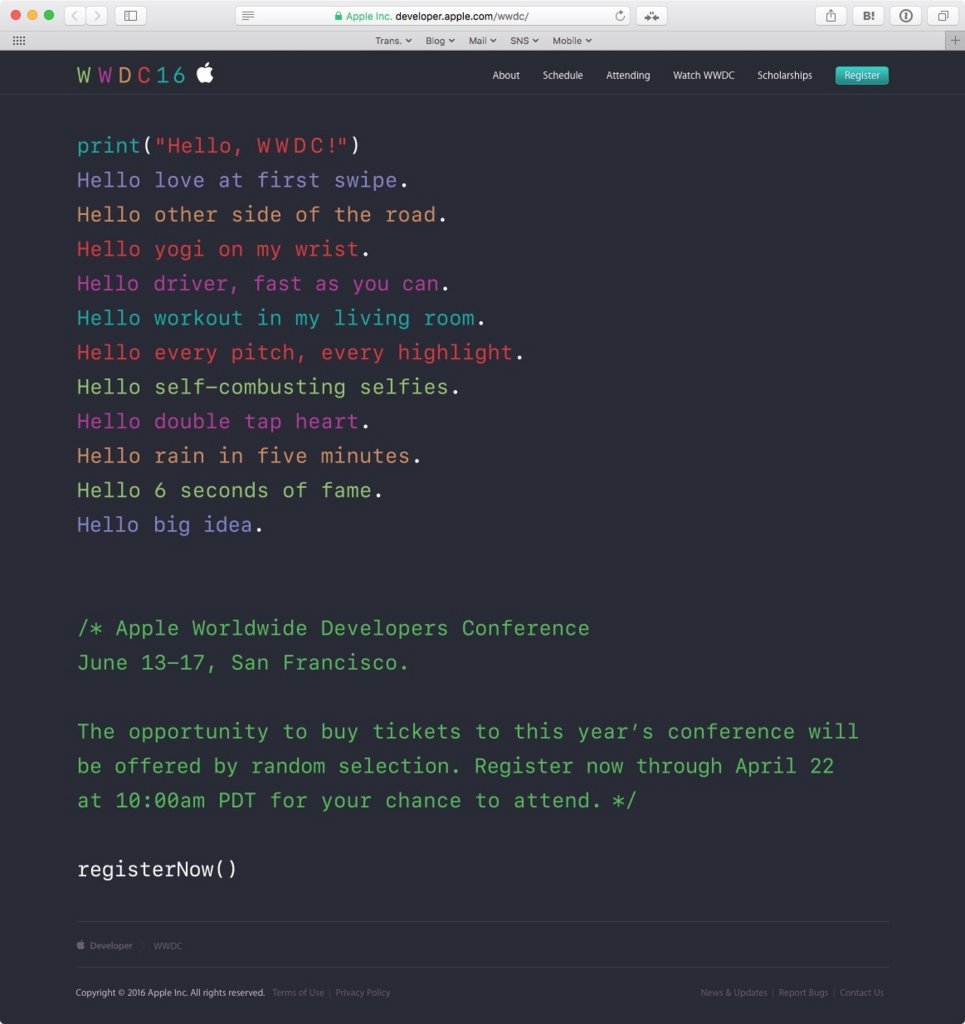Toggle the Safari sidebar button

(131, 16)
